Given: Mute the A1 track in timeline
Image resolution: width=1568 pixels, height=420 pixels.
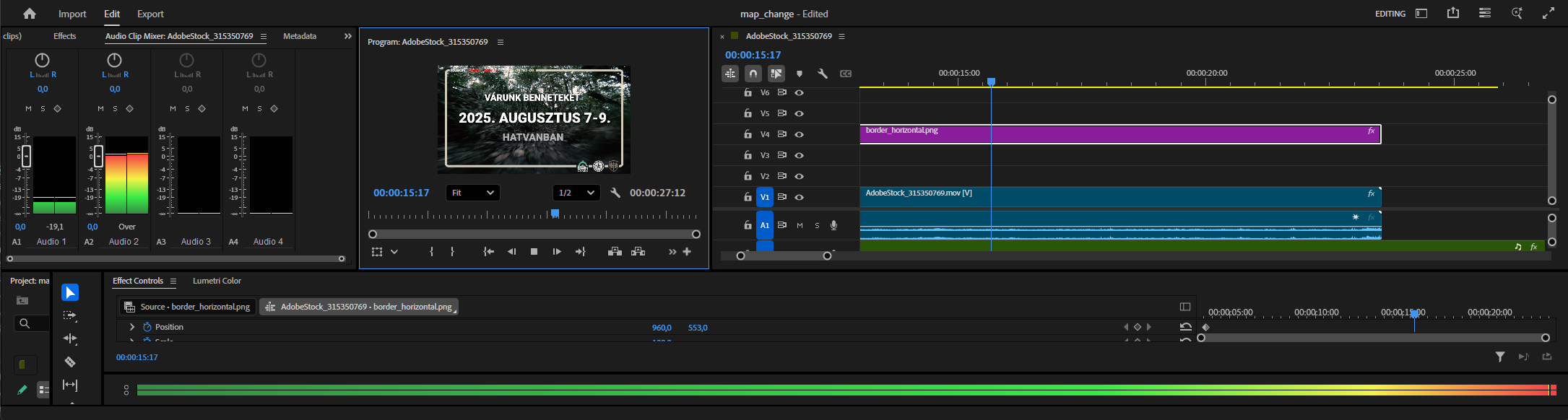Looking at the screenshot, I should (x=800, y=225).
